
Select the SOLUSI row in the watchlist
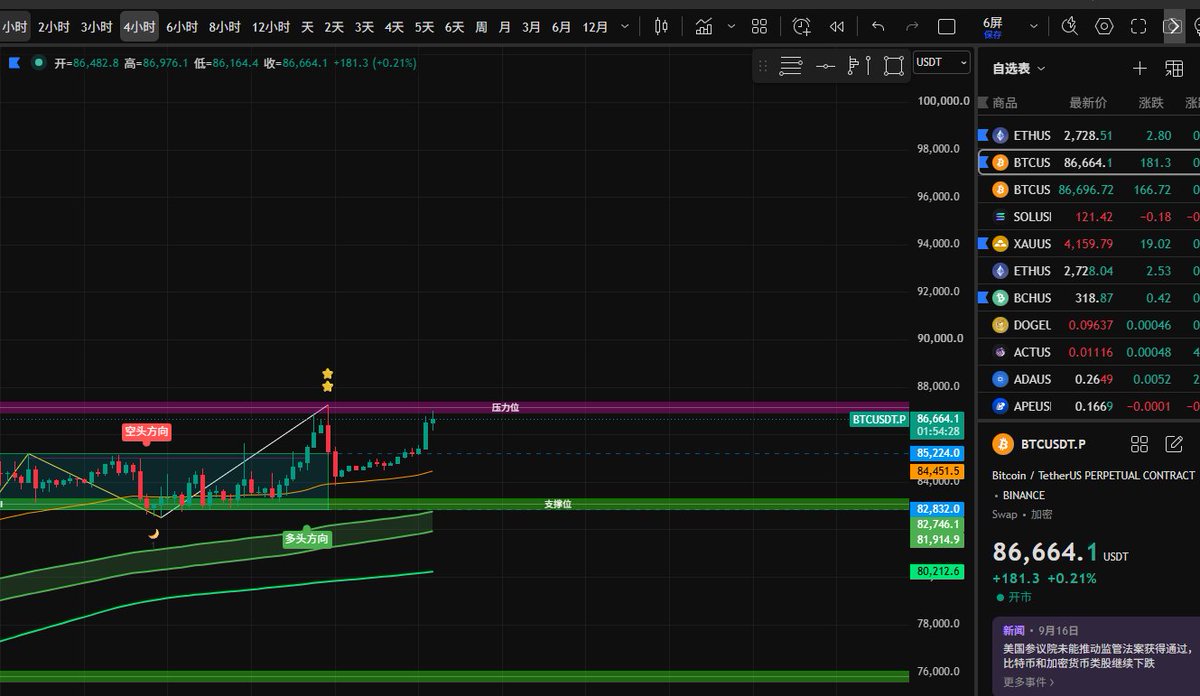coord(1089,216)
